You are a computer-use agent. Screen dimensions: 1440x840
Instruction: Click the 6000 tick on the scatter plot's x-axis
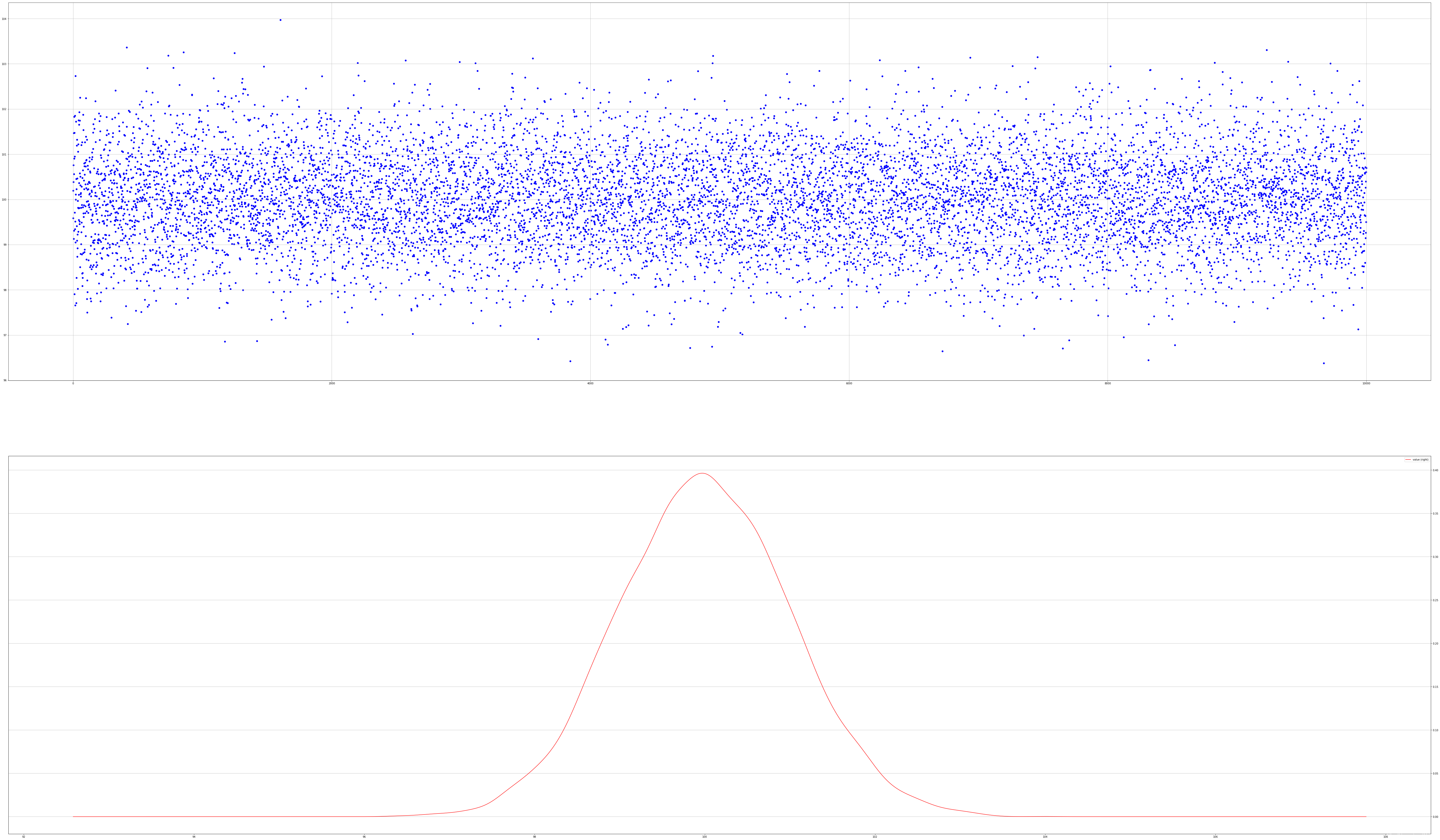[849, 384]
